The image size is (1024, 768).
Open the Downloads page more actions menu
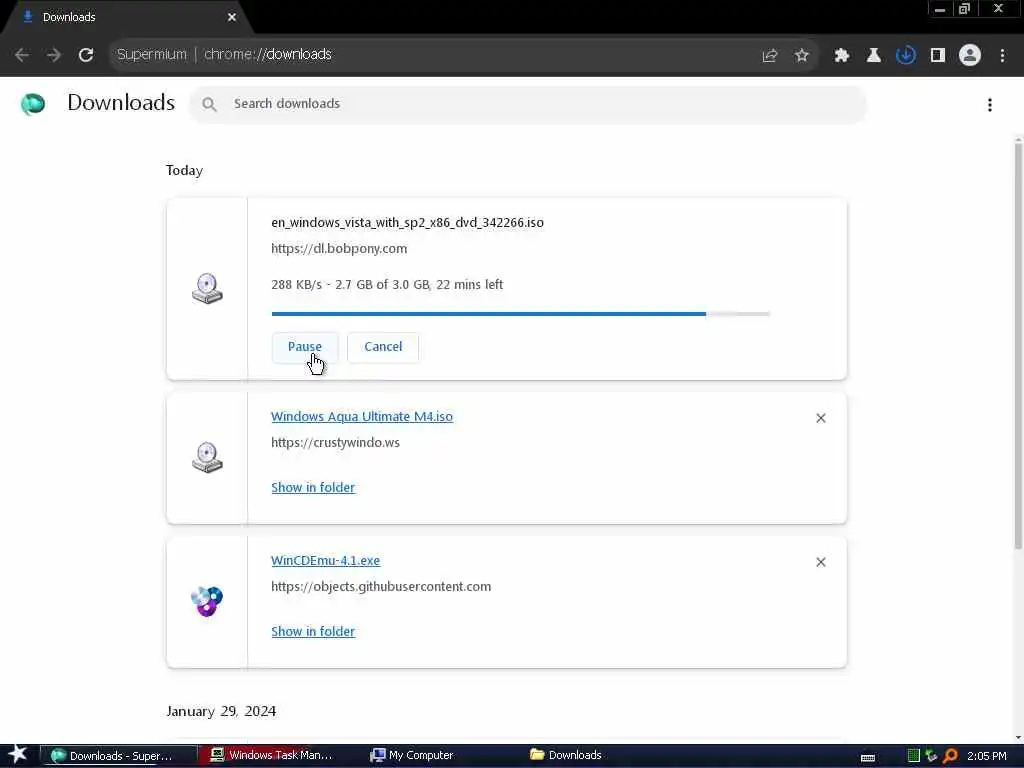[990, 104]
